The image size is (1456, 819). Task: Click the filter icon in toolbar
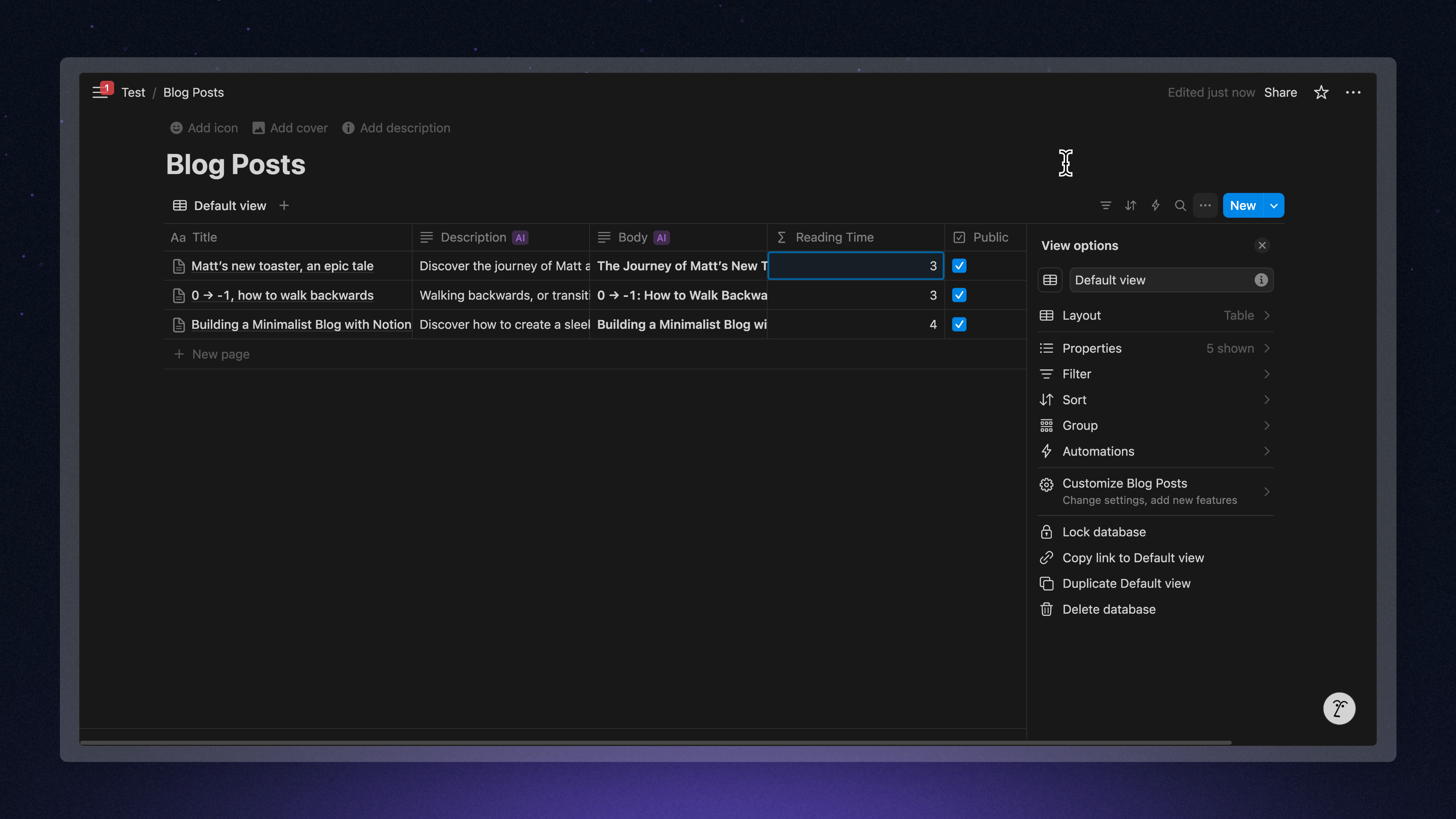pos(1106,206)
